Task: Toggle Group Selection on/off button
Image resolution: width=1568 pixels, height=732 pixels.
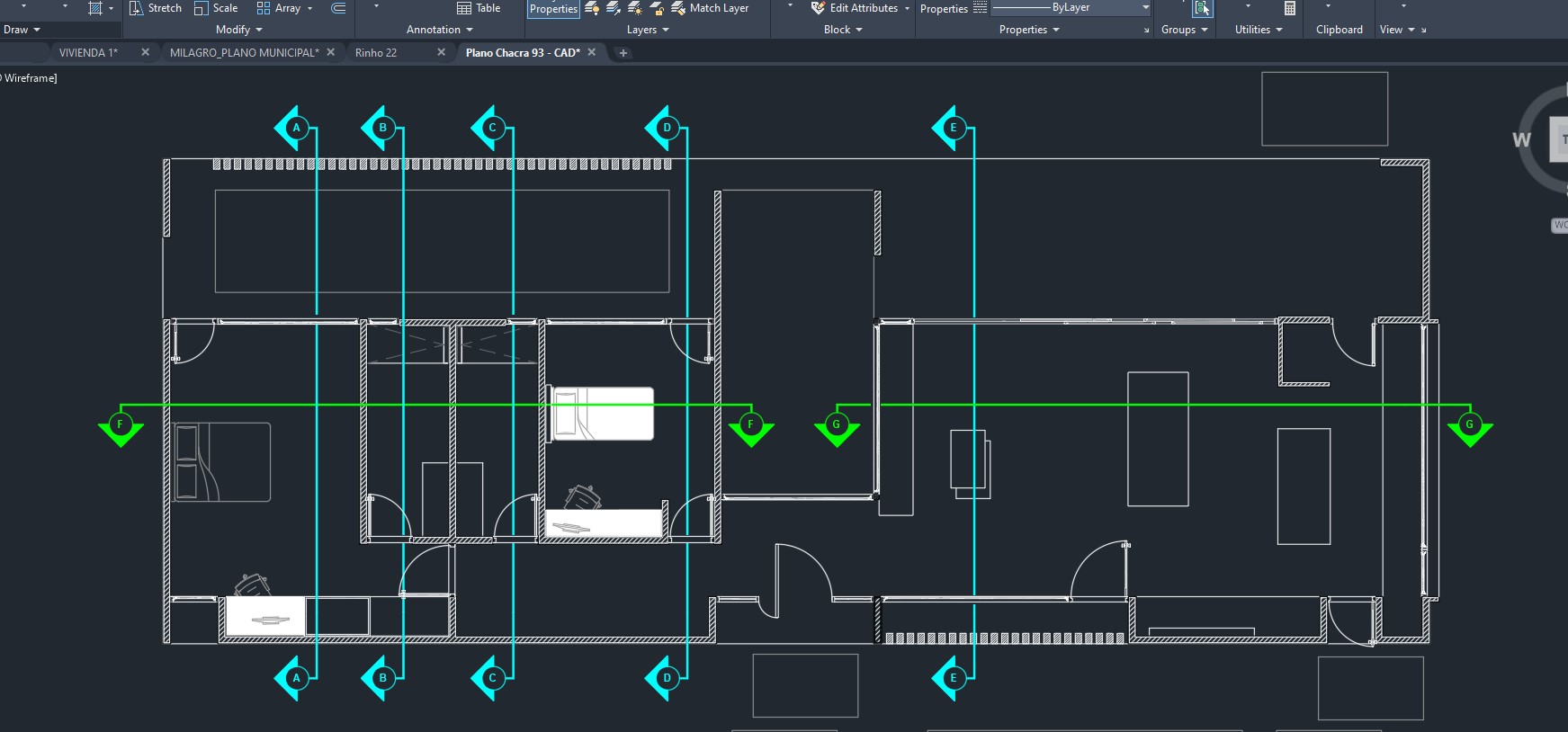Action: [1202, 9]
